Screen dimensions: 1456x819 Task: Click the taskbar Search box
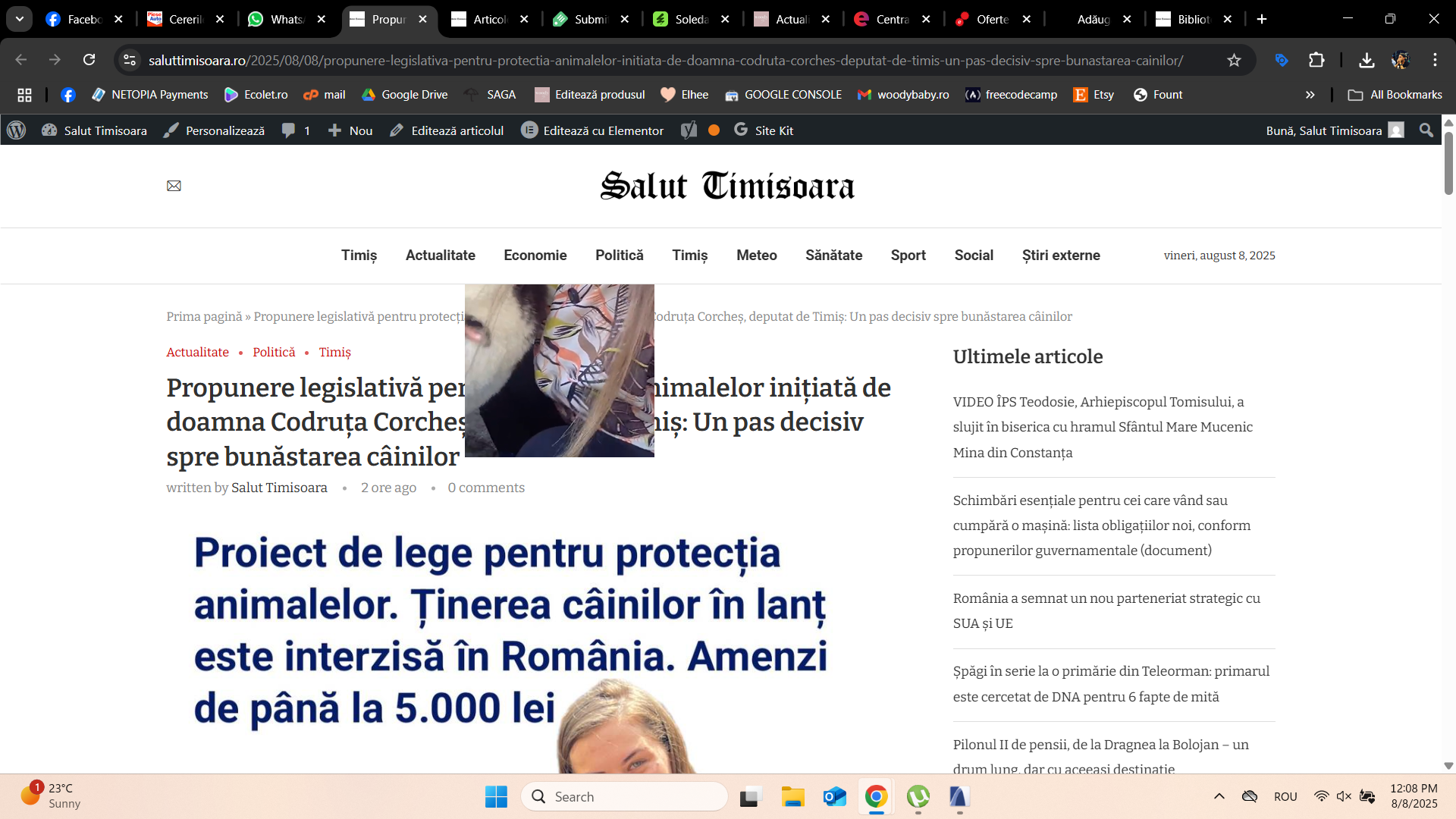[x=624, y=796]
